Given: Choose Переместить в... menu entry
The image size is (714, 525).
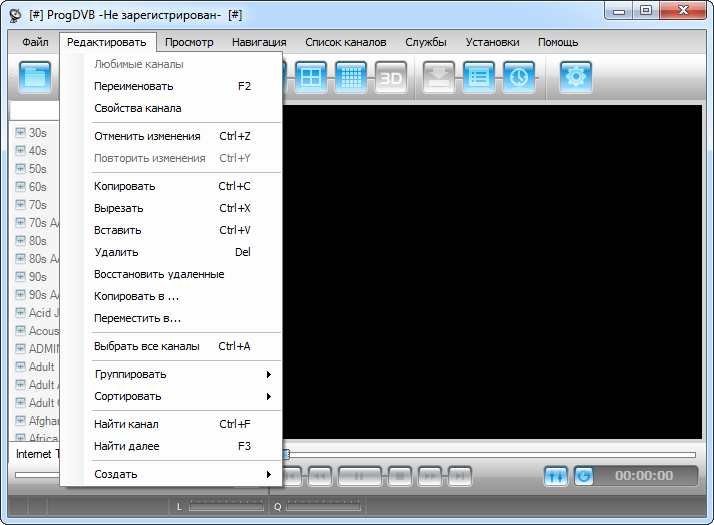Looking at the screenshot, I should click(x=182, y=318).
